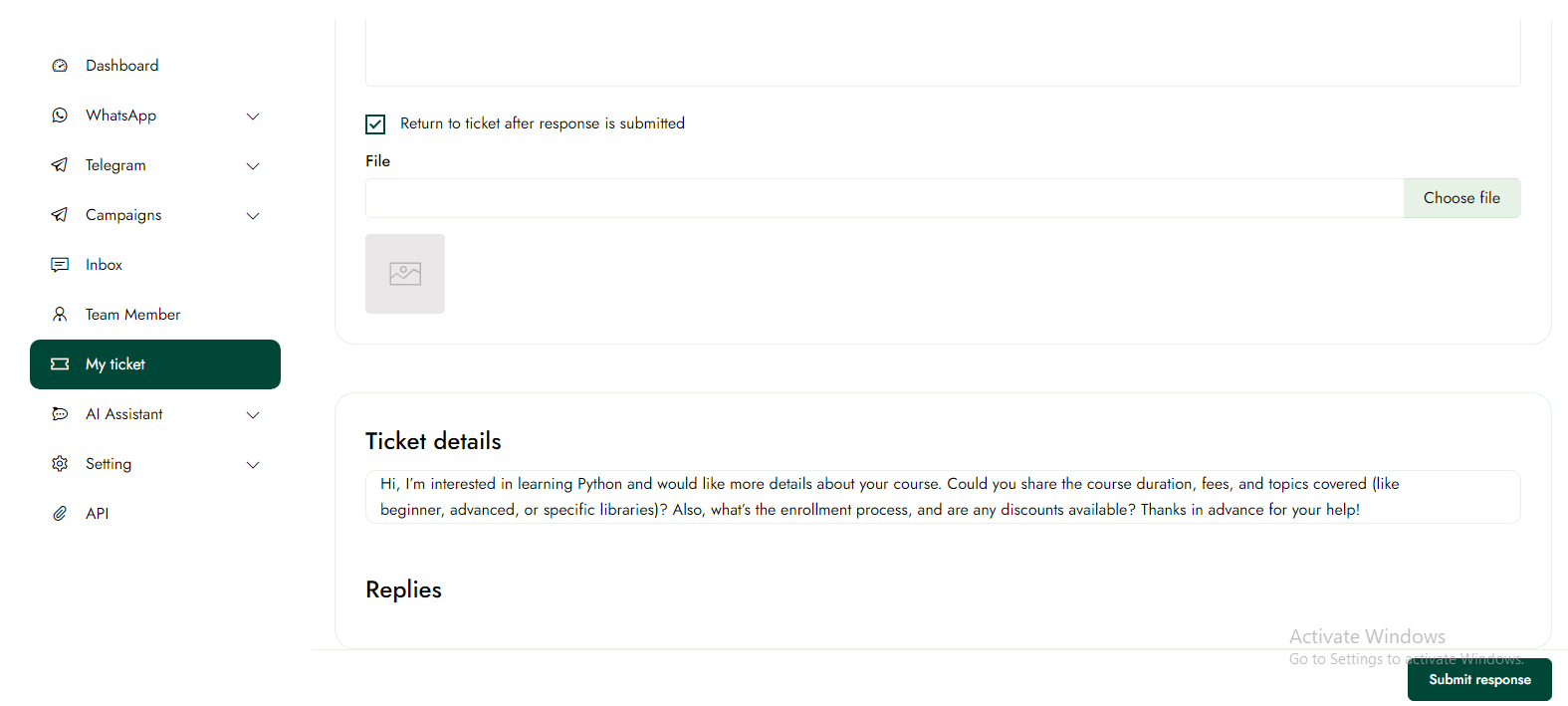The width and height of the screenshot is (1568, 706).
Task: Submit the ticket response
Action: pos(1479,679)
